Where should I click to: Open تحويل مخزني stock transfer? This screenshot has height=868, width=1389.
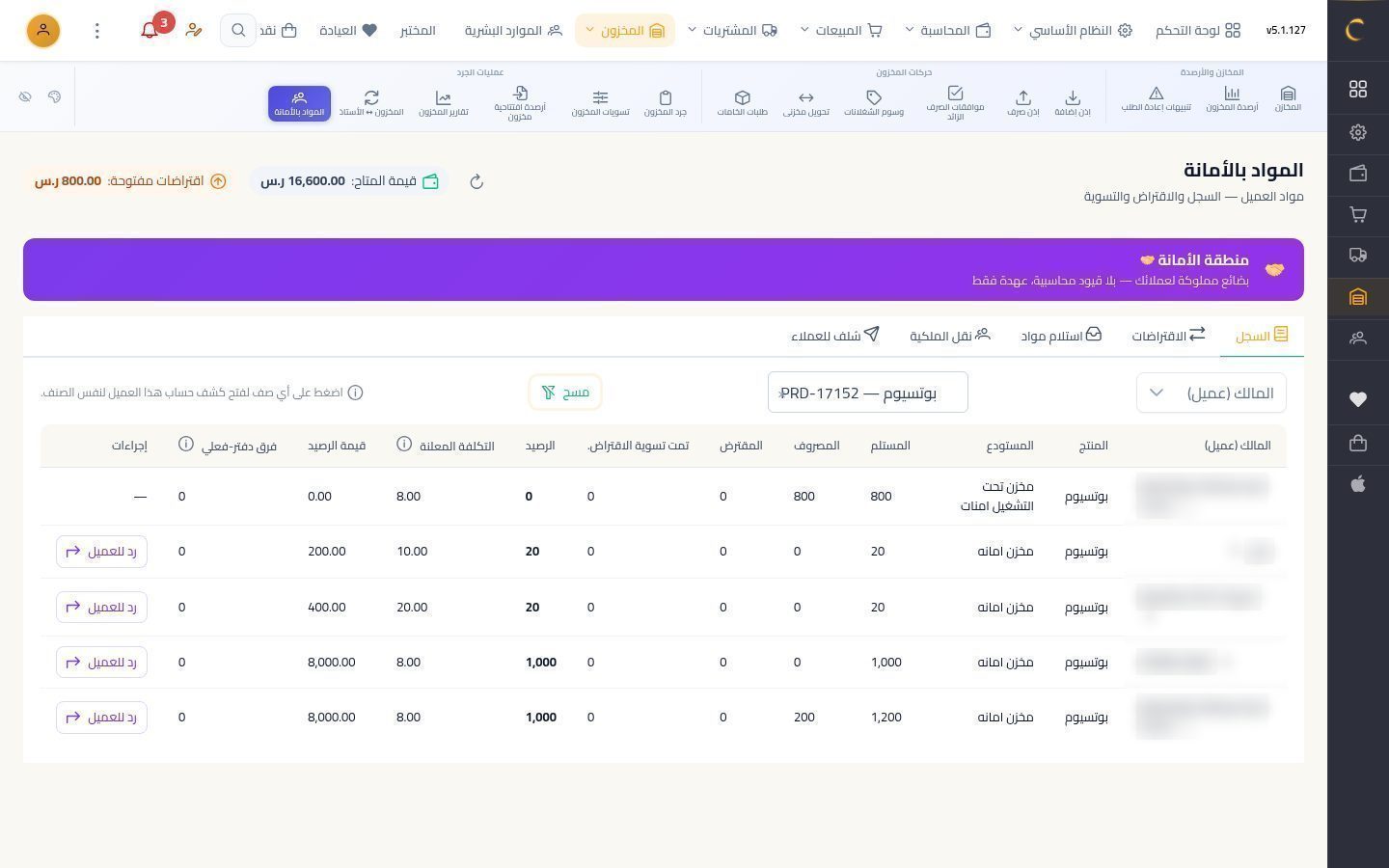point(805,102)
